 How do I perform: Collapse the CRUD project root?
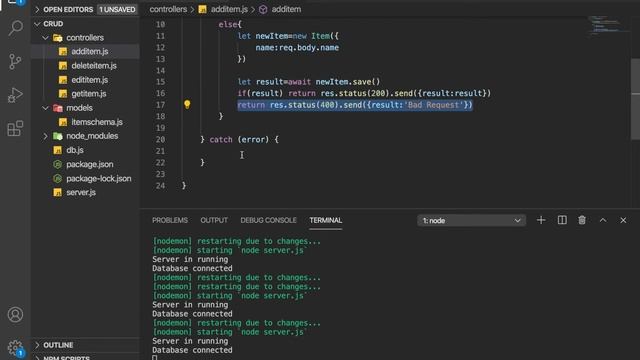pyautogui.click(x=53, y=24)
